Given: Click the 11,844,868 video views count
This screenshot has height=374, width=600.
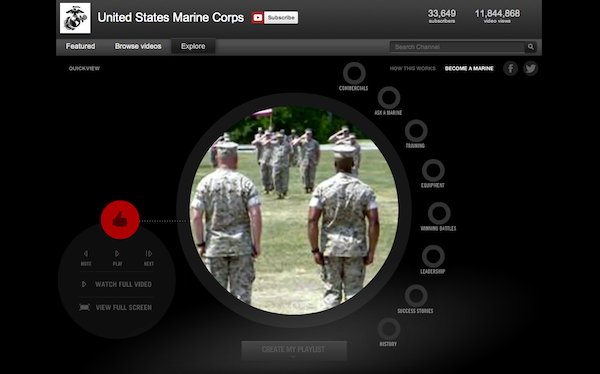Looking at the screenshot, I should (497, 16).
